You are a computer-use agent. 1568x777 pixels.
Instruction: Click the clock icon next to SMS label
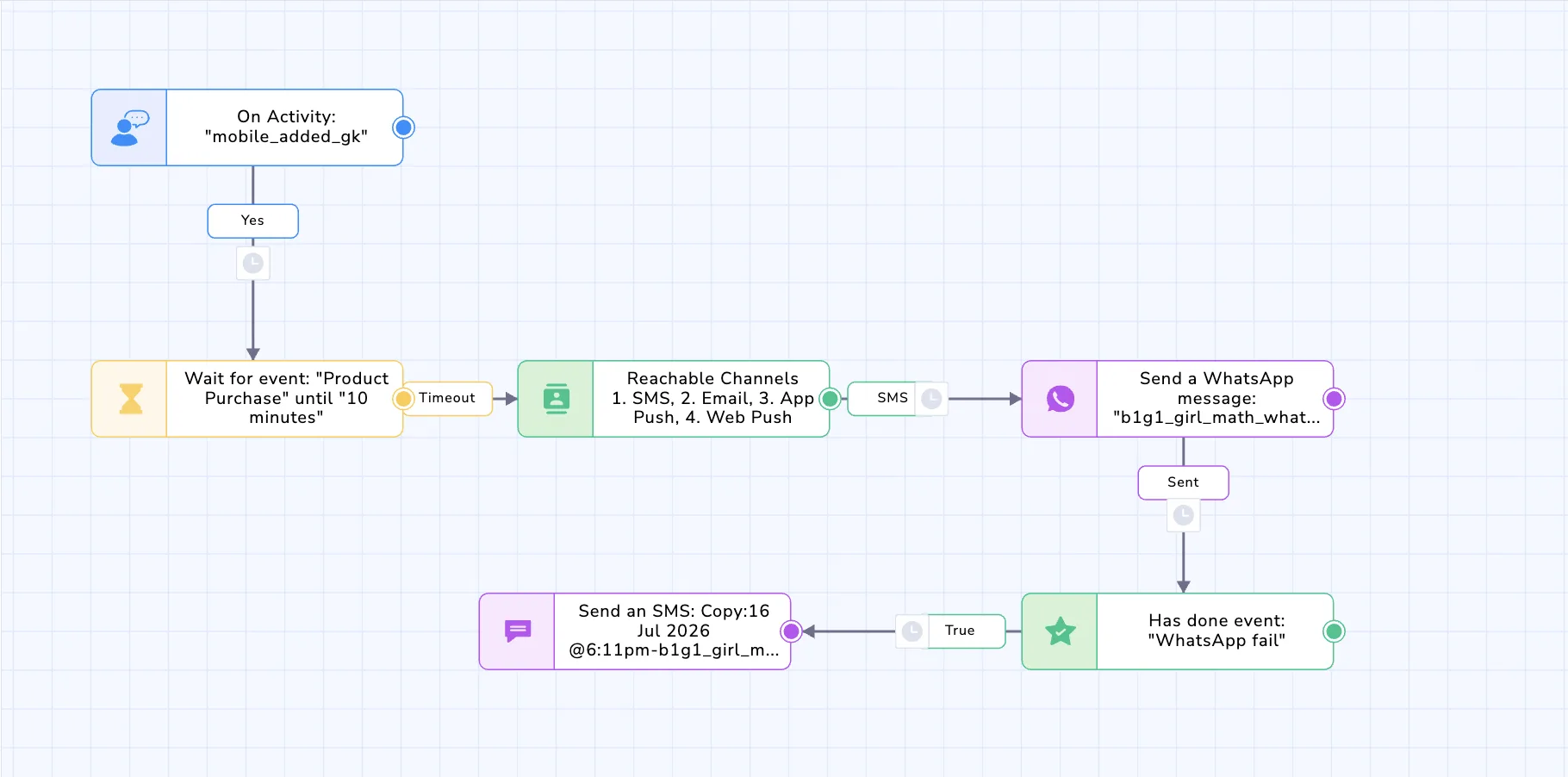coord(931,399)
